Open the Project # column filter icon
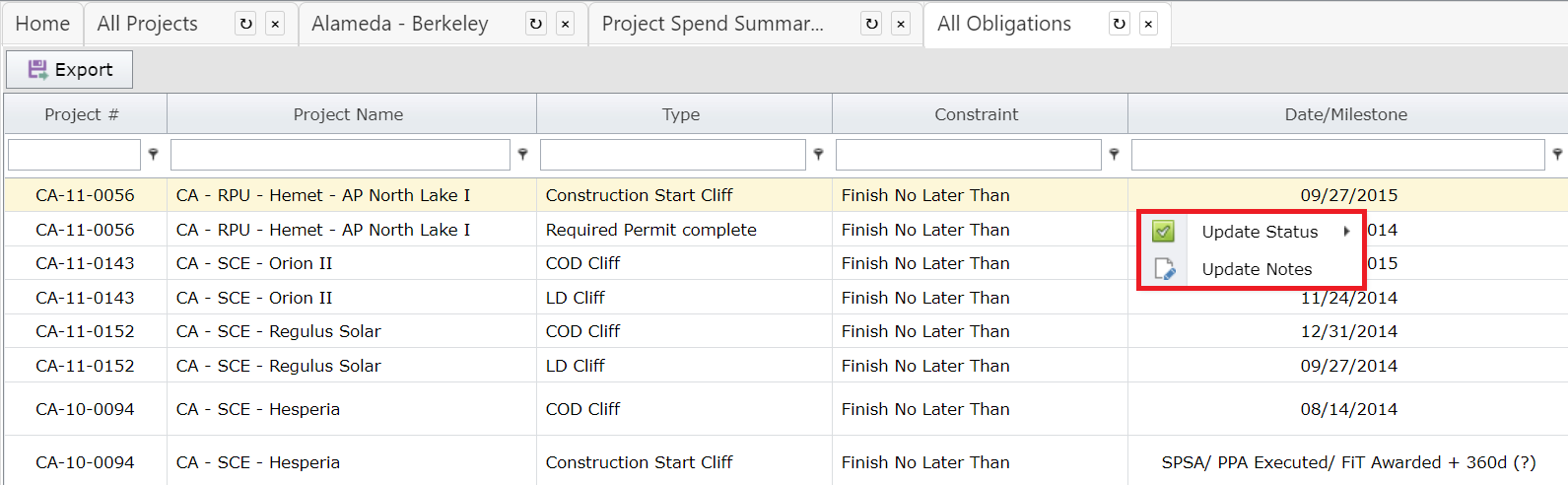1568x485 pixels. tap(153, 154)
